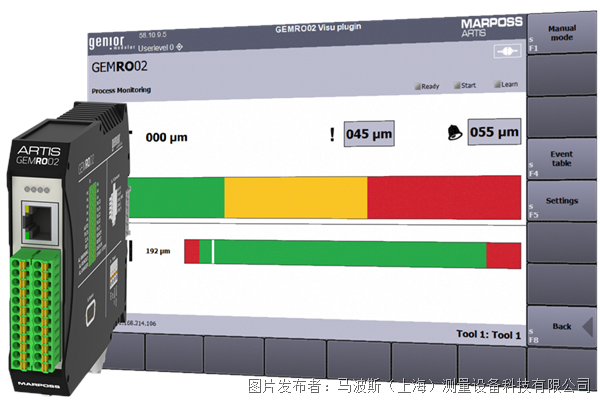Click the white marker in the lower bar

(x=212, y=252)
